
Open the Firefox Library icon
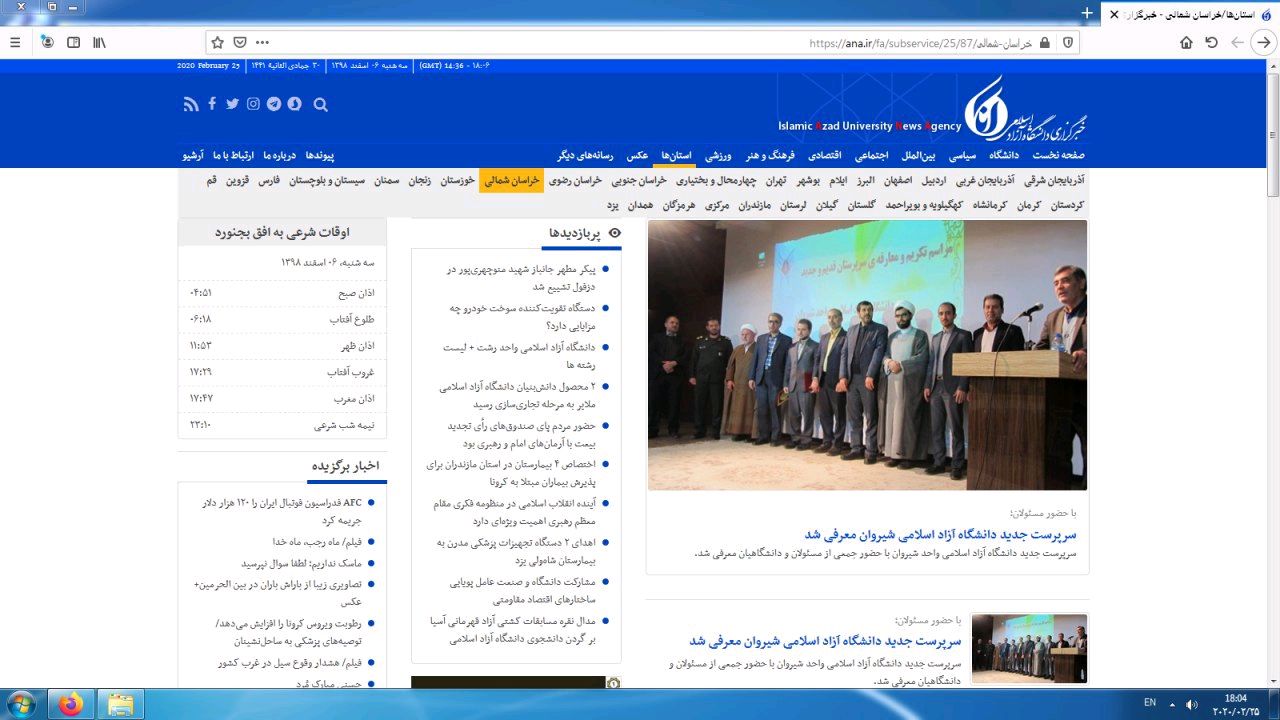(x=99, y=42)
